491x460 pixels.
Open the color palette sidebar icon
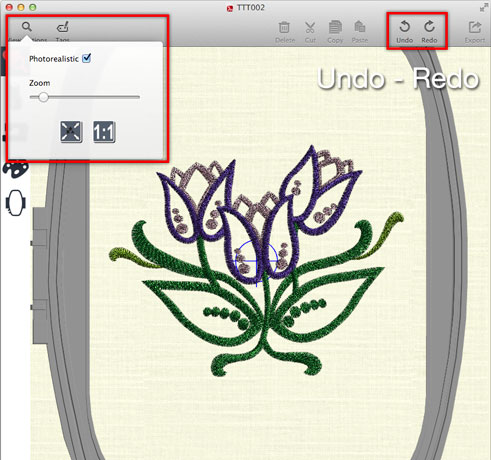pyautogui.click(x=15, y=169)
